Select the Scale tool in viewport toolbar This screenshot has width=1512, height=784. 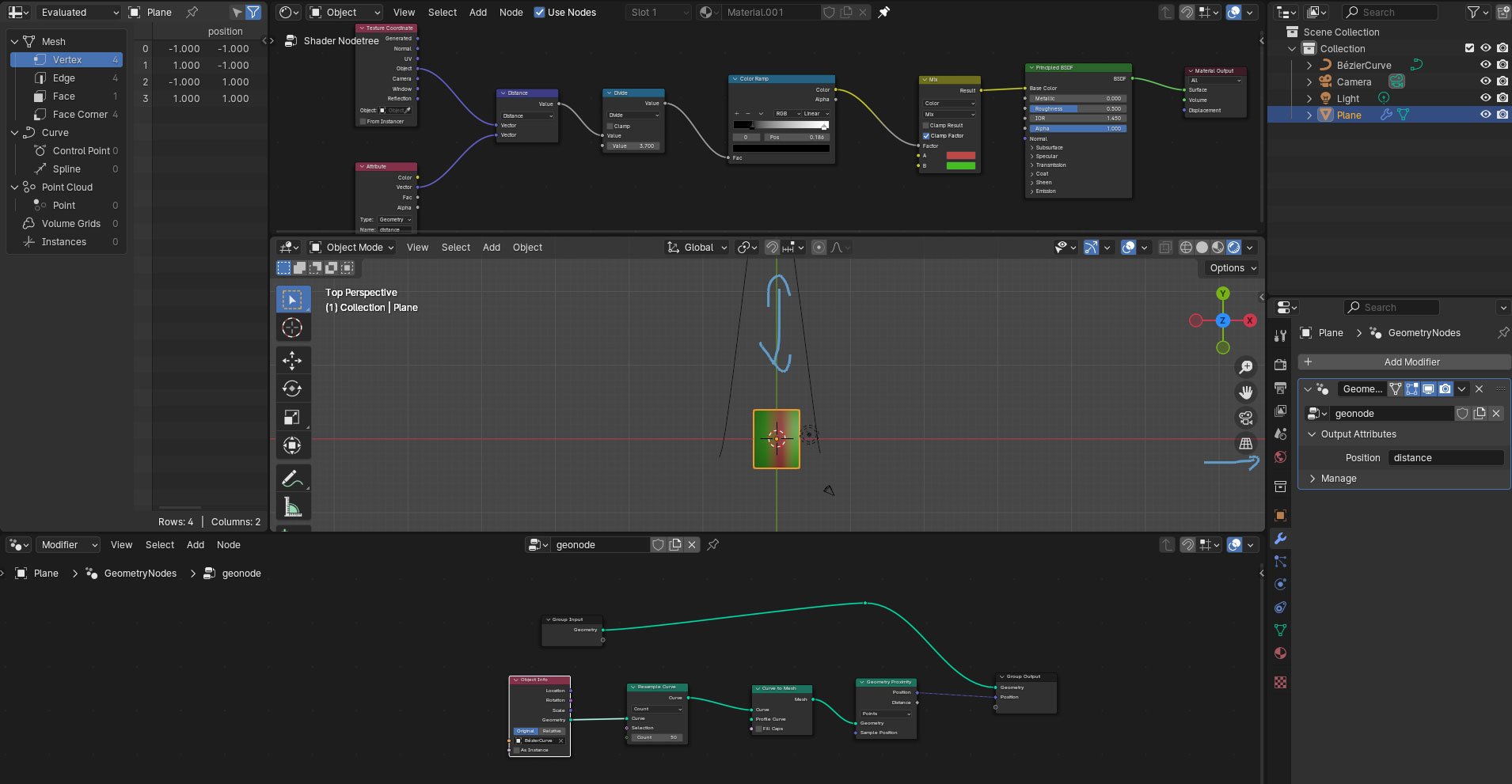(x=292, y=417)
